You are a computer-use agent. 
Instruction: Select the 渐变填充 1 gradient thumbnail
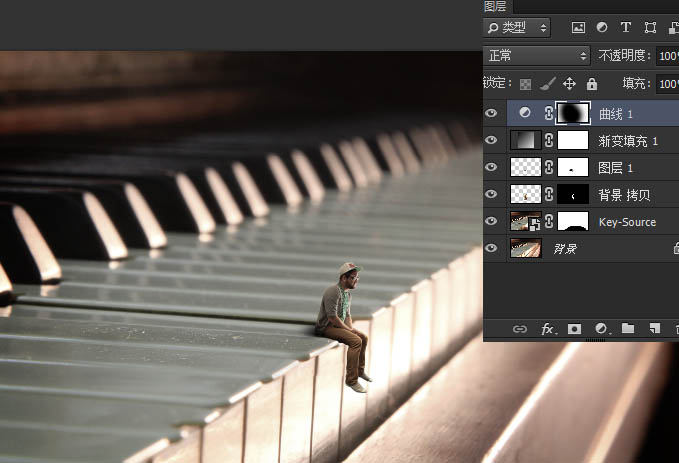coord(526,140)
